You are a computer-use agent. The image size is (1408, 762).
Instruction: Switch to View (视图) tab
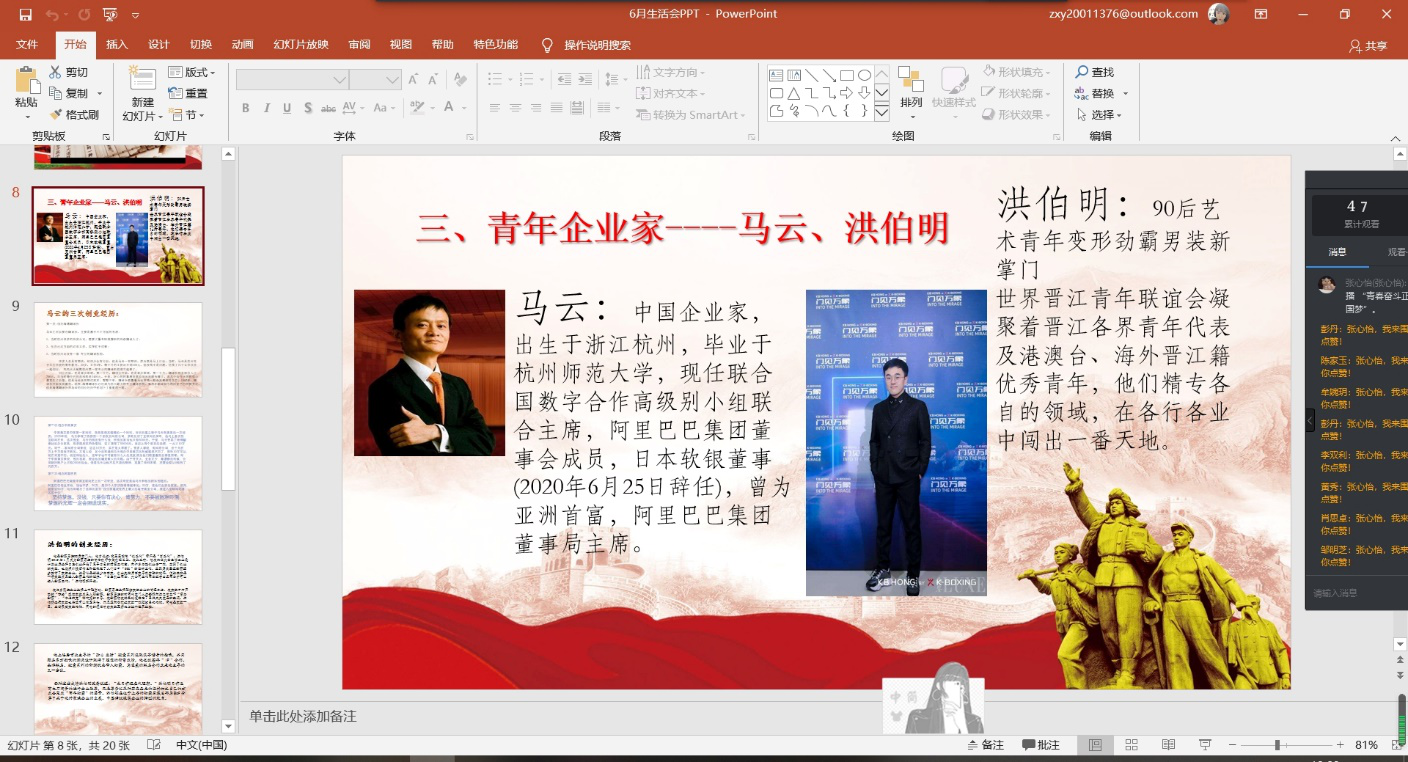(401, 45)
